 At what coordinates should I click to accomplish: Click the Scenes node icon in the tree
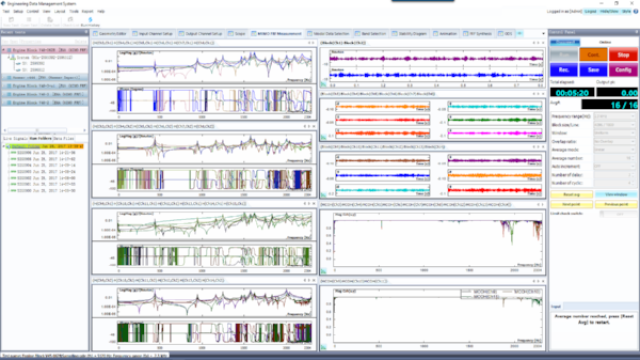pos(13,58)
